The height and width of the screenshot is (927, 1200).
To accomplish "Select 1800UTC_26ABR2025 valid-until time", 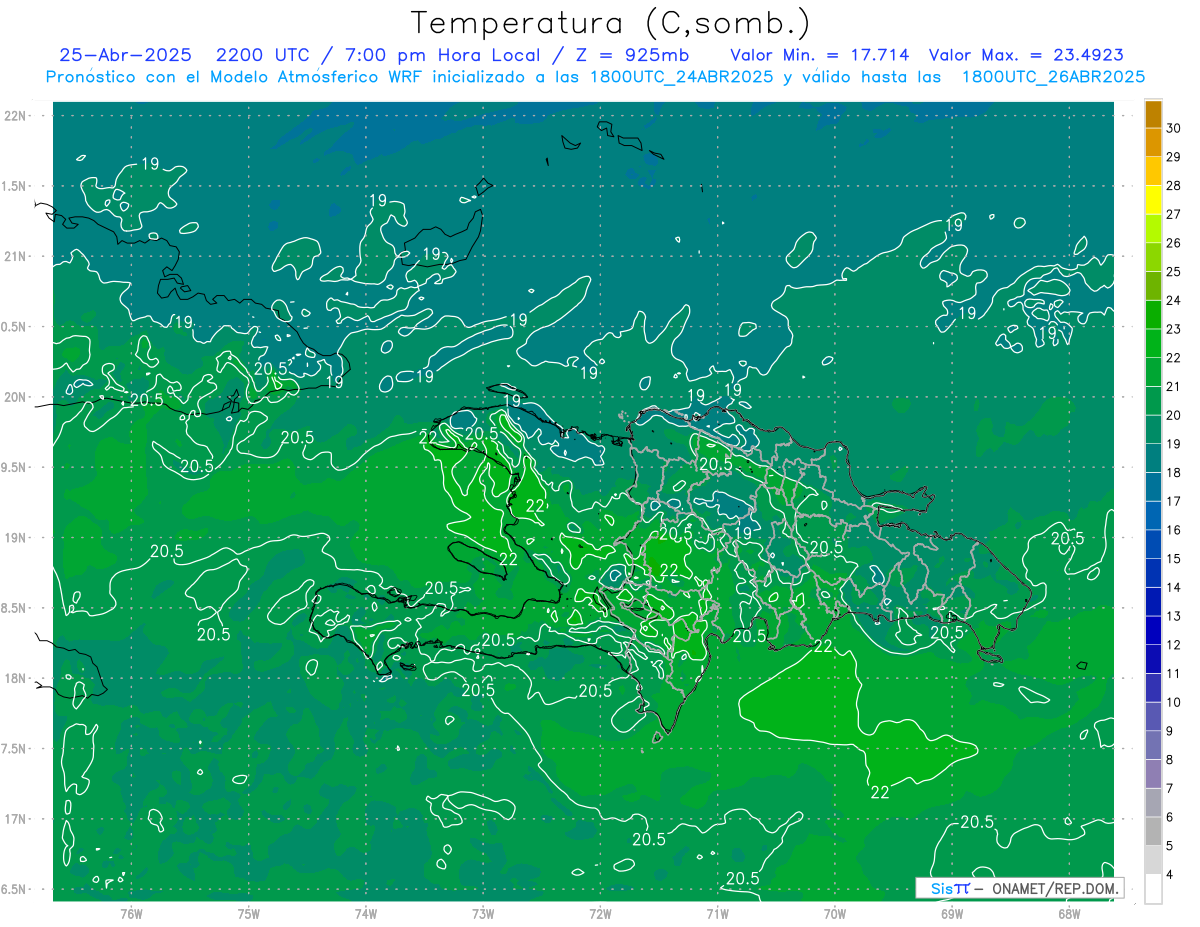I will click(x=1052, y=77).
